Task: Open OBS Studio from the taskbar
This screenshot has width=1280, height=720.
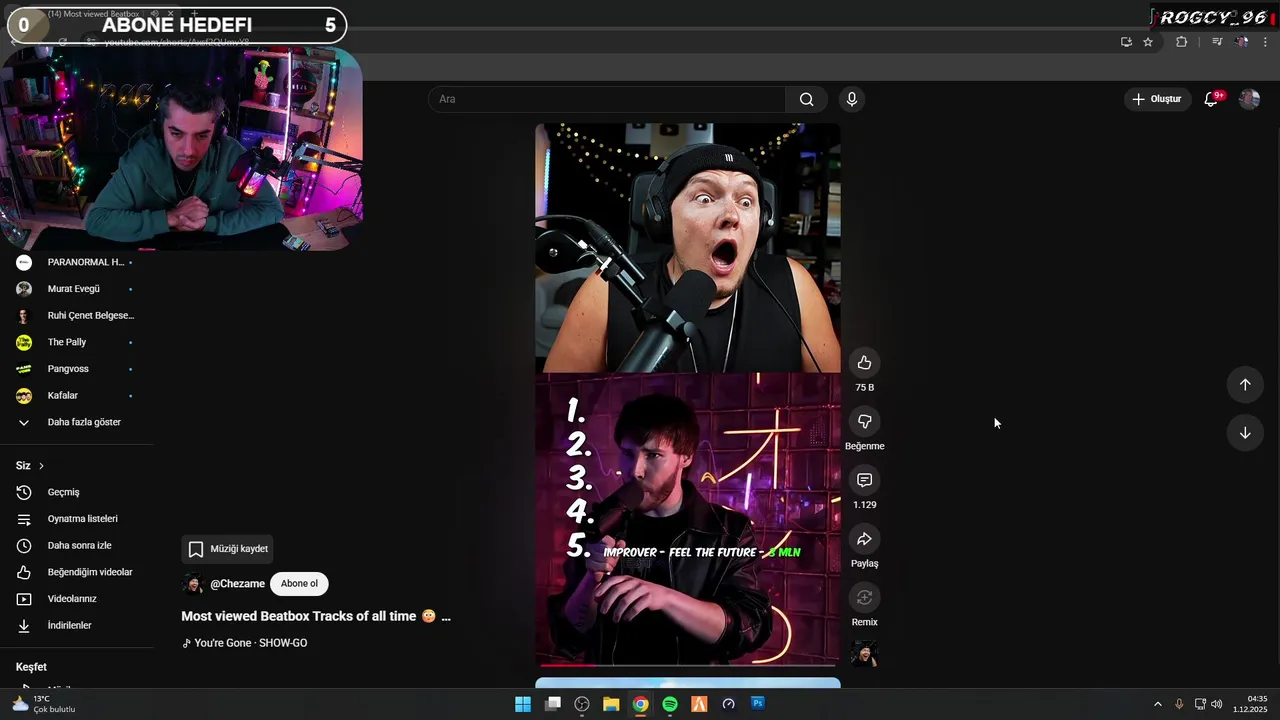Action: tap(582, 704)
